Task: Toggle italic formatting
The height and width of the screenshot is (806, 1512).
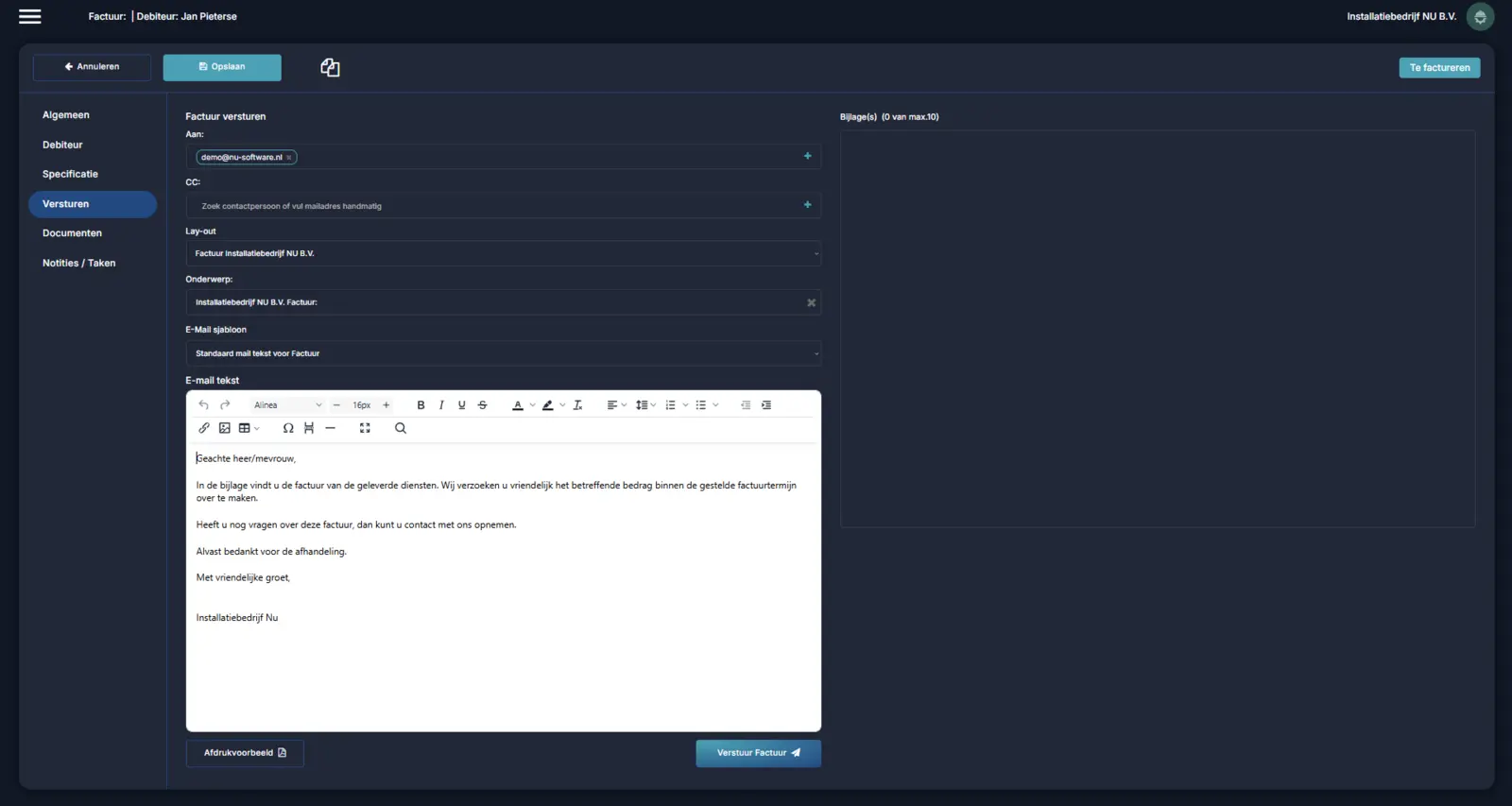Action: [441, 405]
